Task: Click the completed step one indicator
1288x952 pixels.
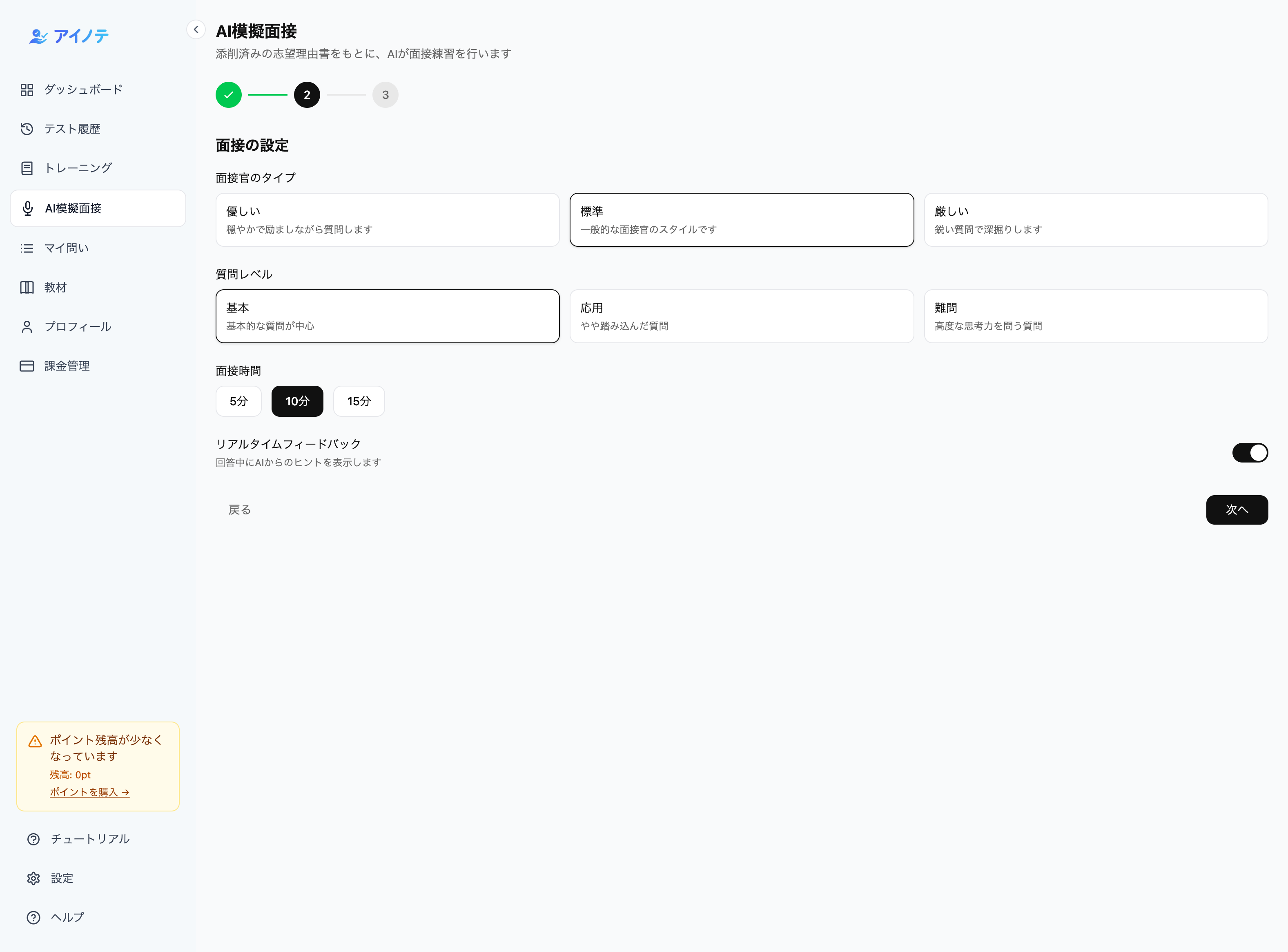Action: click(x=228, y=95)
